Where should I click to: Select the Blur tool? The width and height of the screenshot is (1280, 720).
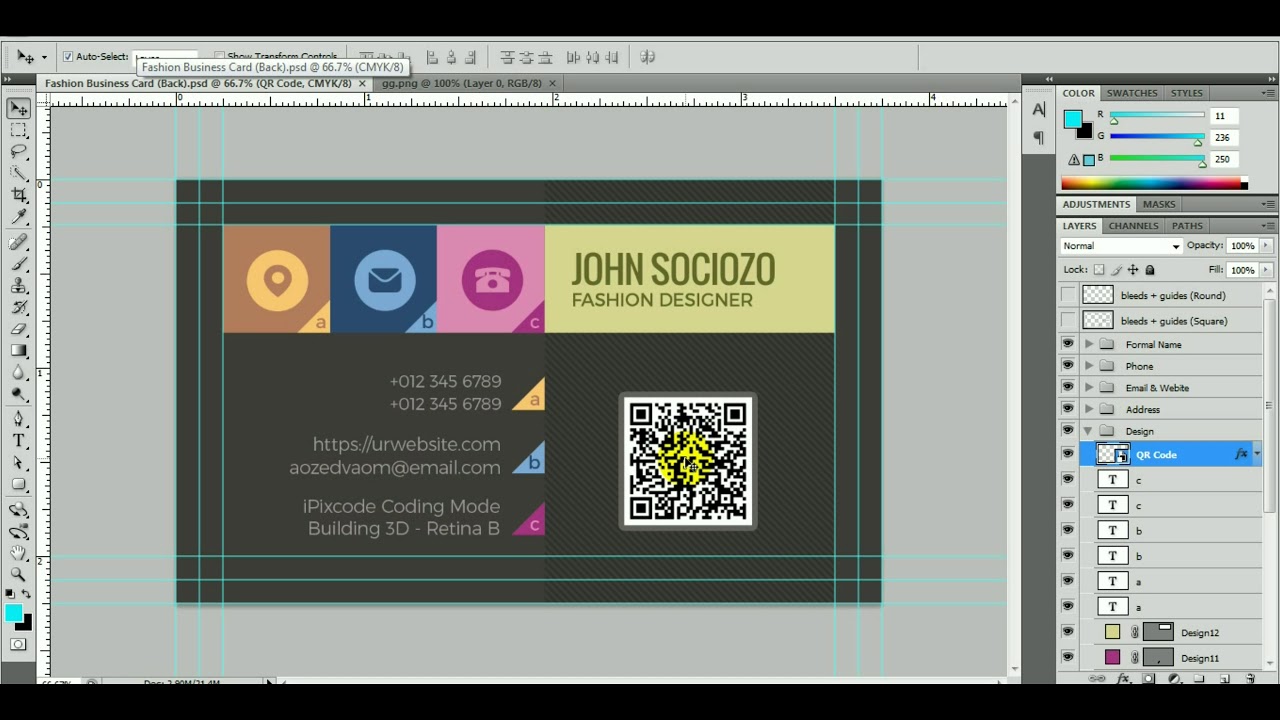click(x=19, y=373)
